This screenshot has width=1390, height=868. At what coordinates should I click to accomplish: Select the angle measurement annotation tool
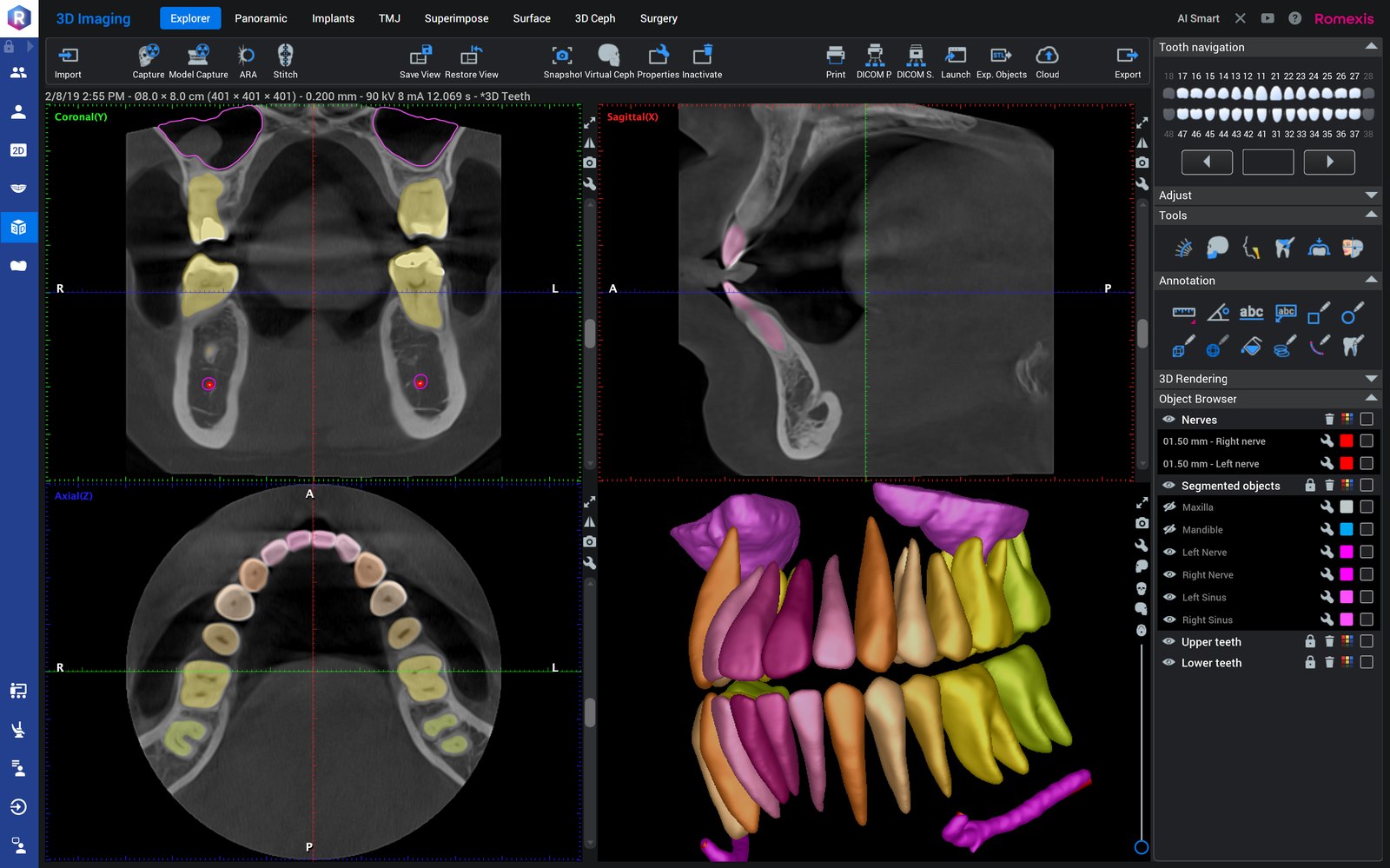pyautogui.click(x=1218, y=313)
